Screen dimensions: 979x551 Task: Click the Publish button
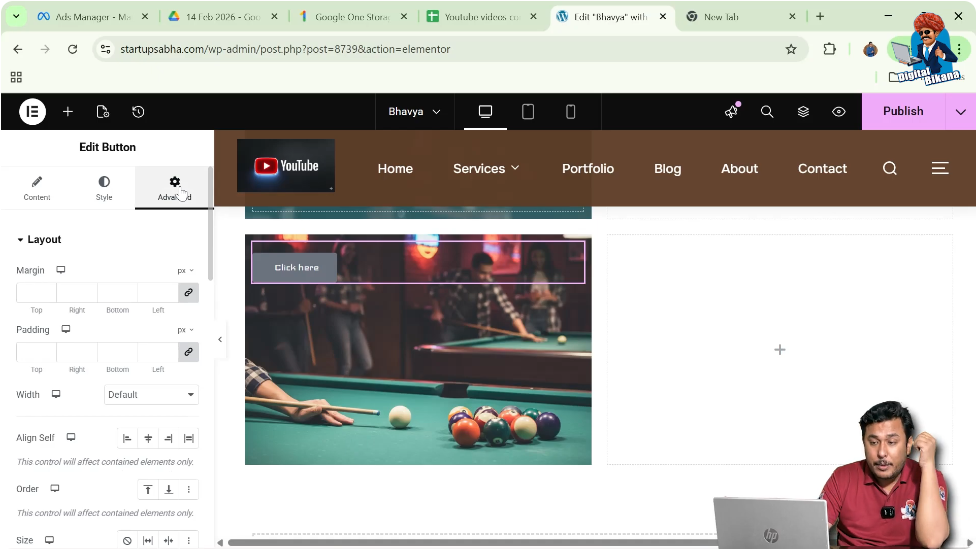pyautogui.click(x=903, y=112)
